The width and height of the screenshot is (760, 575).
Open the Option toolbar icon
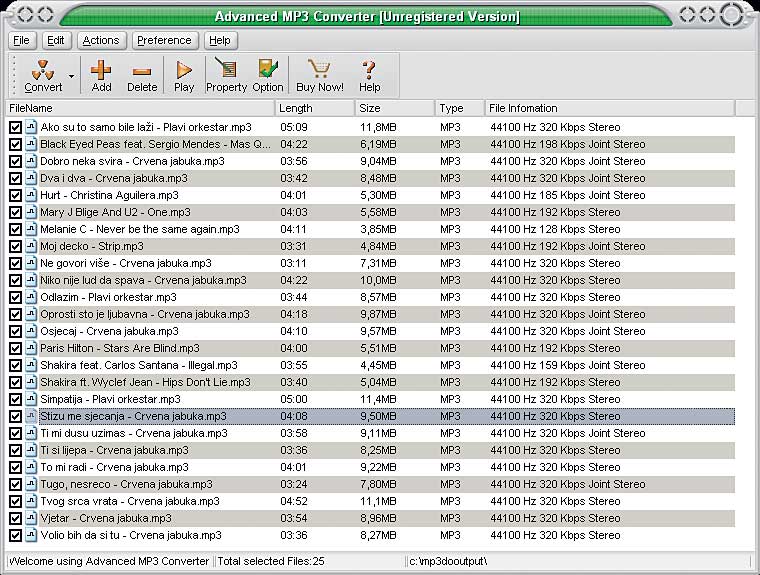point(268,69)
